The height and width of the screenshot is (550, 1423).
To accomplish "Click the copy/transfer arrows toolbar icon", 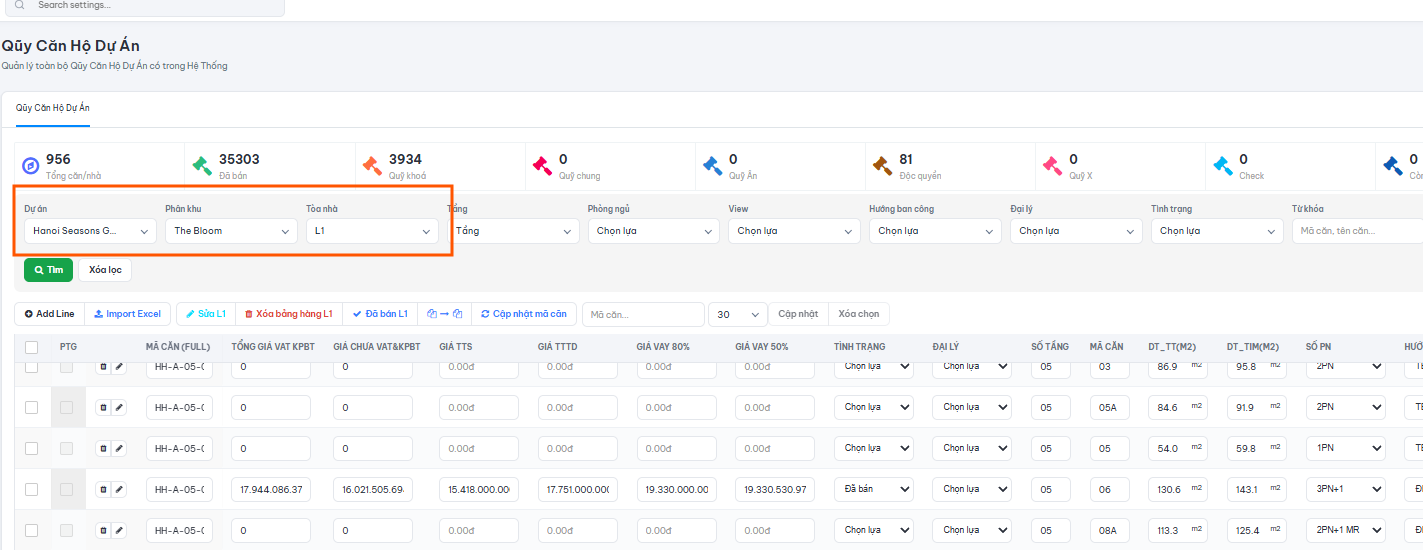I will [x=444, y=314].
